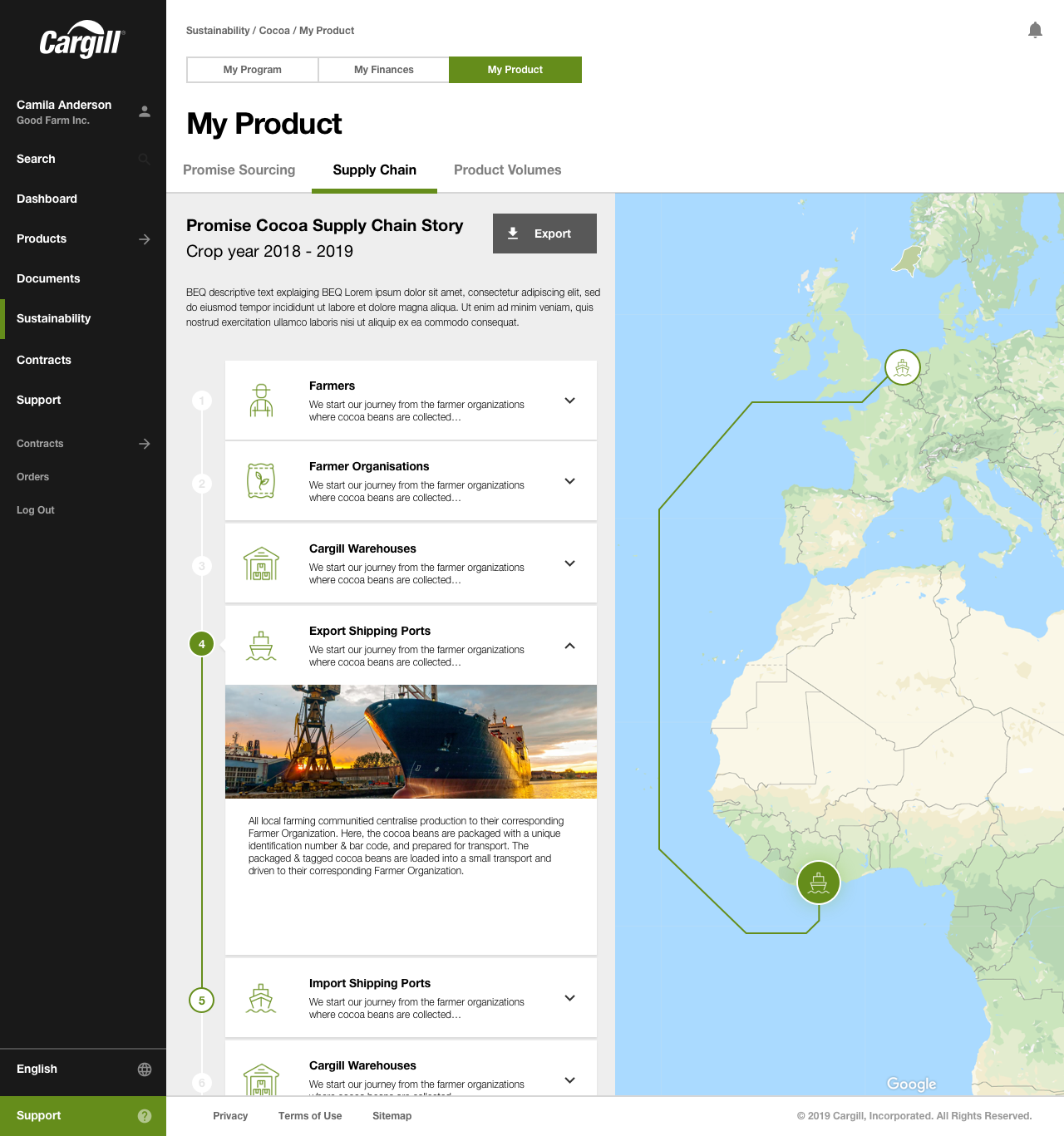Open the notifications bell
1064x1136 pixels.
tap(1035, 31)
